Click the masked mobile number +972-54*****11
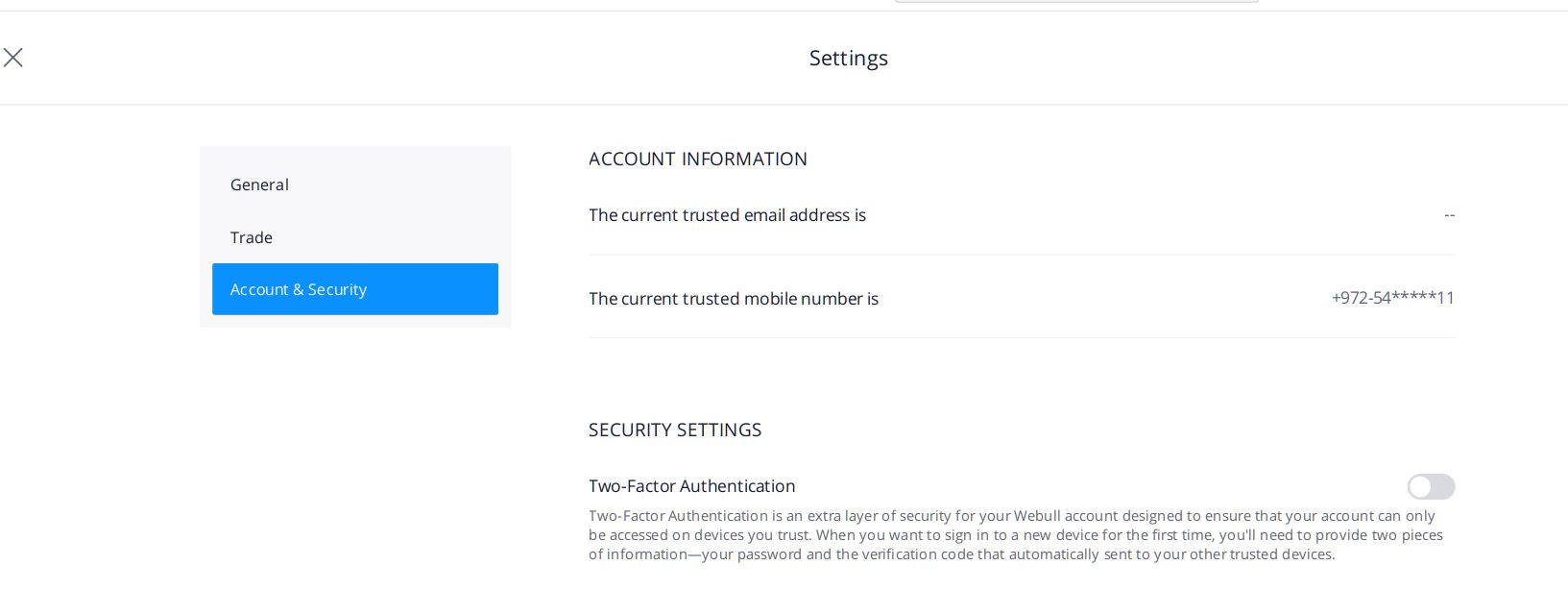This screenshot has width=1568, height=590. (1392, 298)
